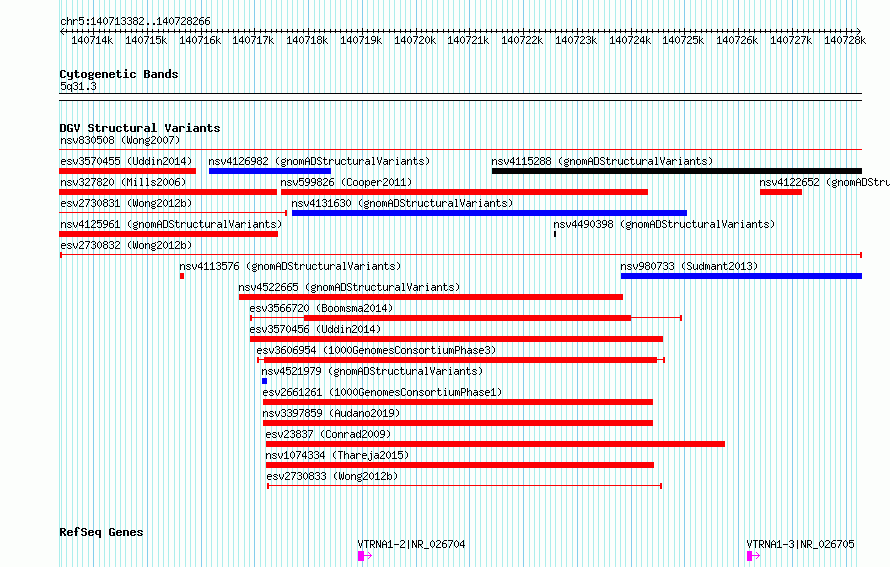Click esv2730833 (Wong2012b) label

[332, 476]
